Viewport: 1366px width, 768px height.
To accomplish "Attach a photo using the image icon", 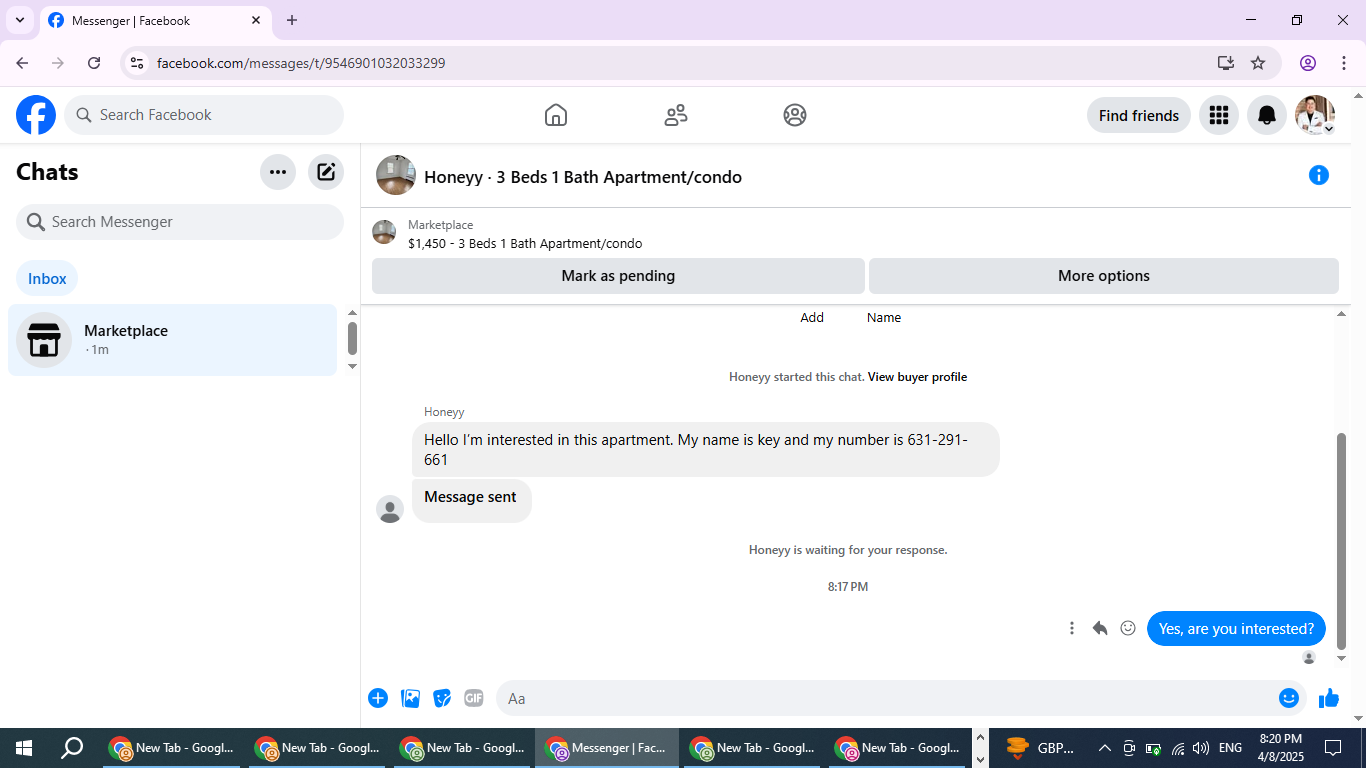I will [410, 698].
